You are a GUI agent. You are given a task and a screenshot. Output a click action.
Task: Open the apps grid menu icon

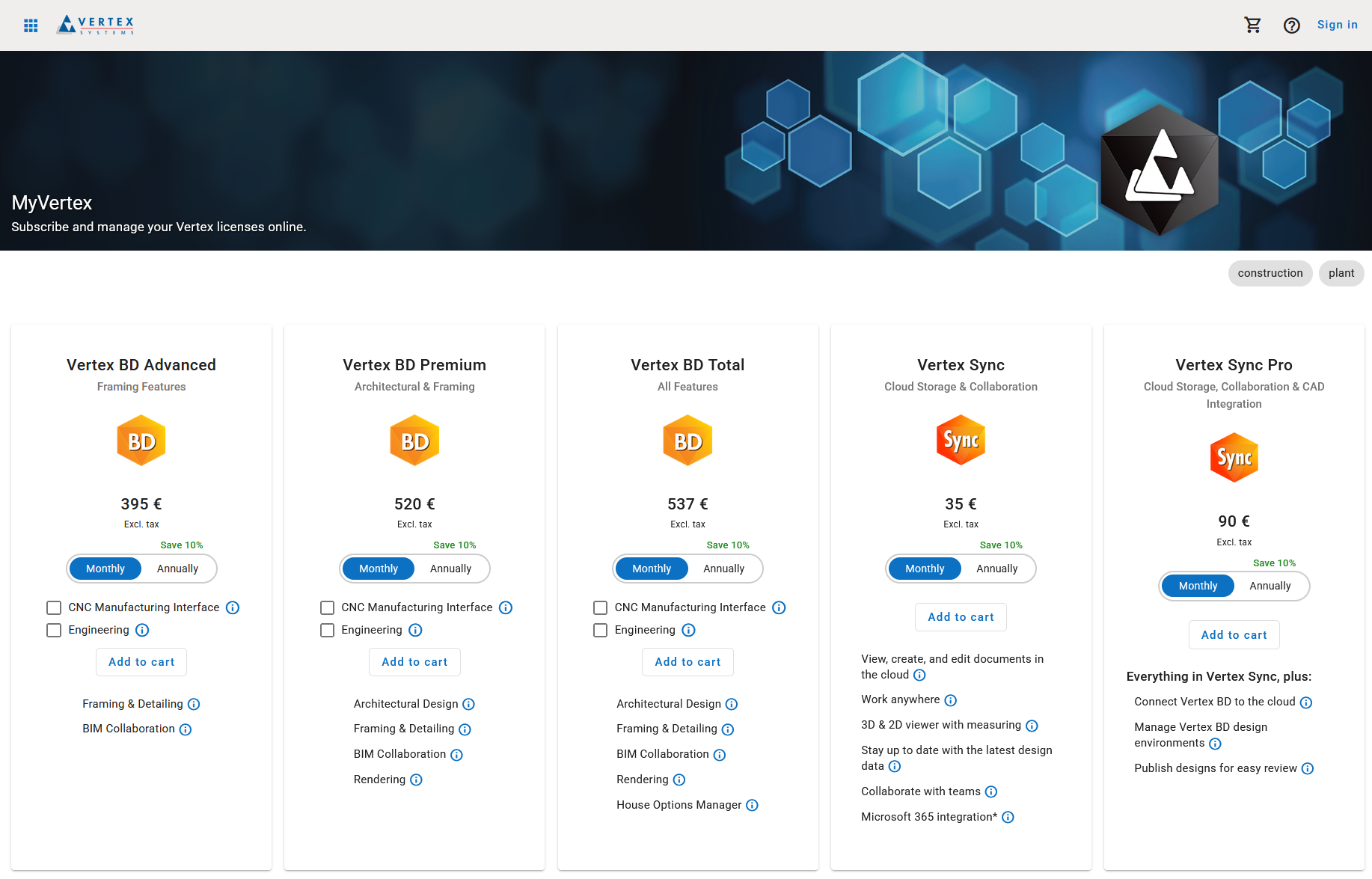click(31, 25)
